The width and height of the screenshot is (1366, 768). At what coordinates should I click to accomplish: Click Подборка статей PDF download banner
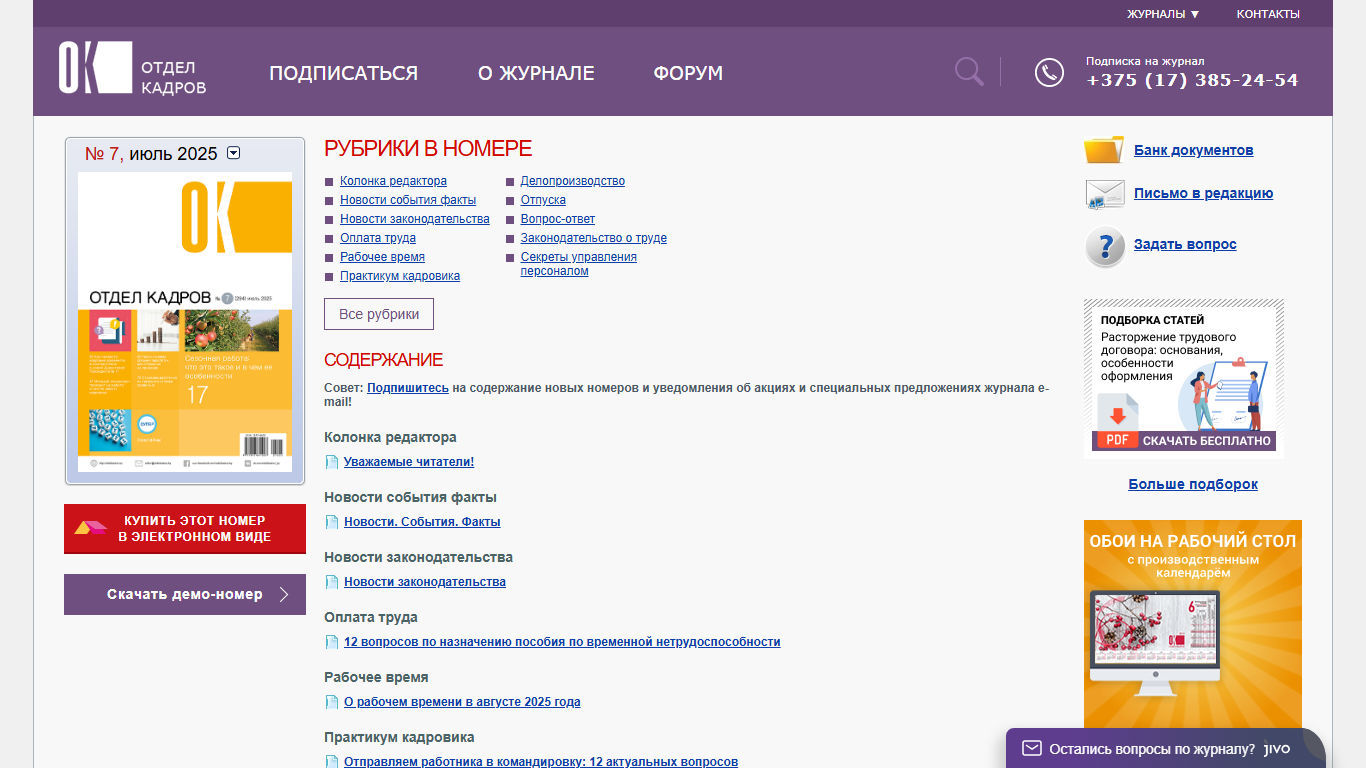pos(1184,379)
